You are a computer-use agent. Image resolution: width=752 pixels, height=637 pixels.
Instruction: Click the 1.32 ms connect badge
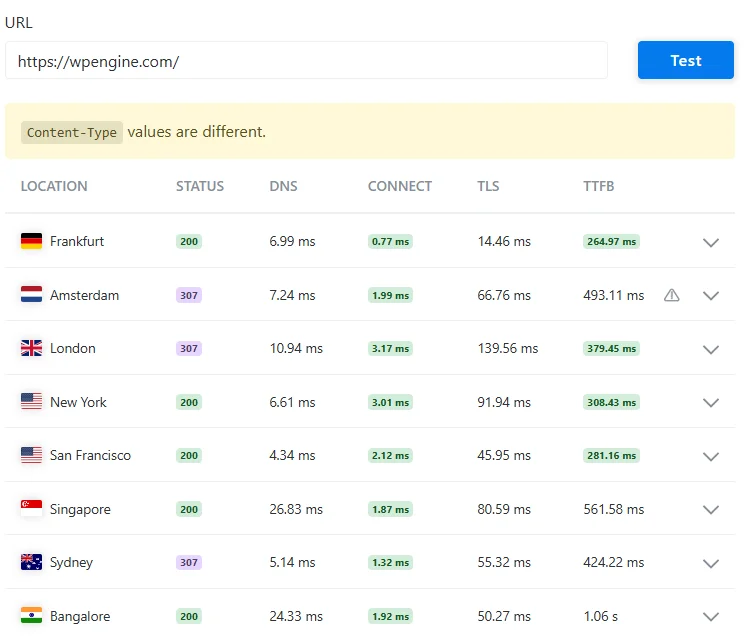coord(390,562)
